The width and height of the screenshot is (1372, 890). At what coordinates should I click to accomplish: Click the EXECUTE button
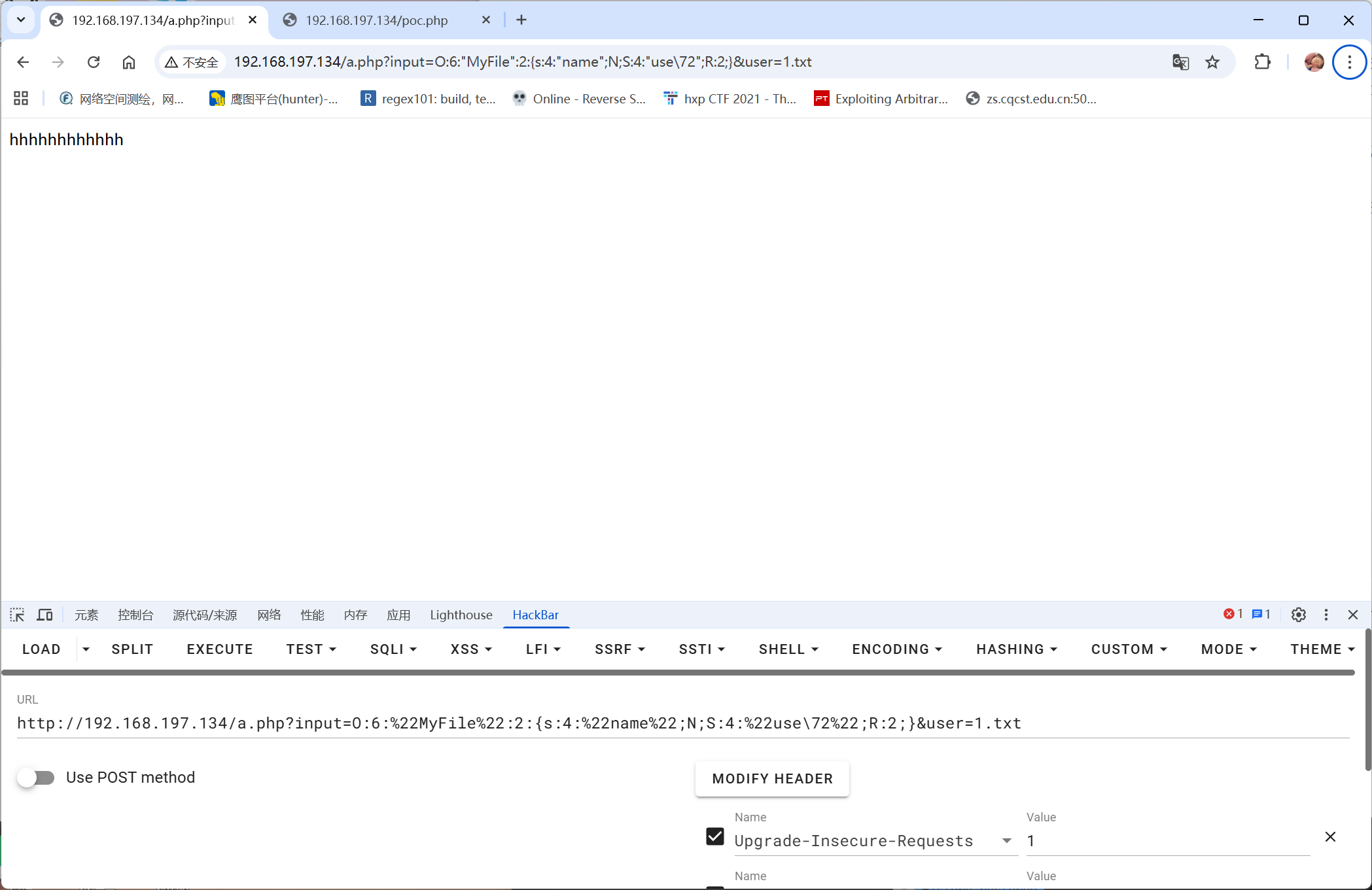[x=220, y=649]
